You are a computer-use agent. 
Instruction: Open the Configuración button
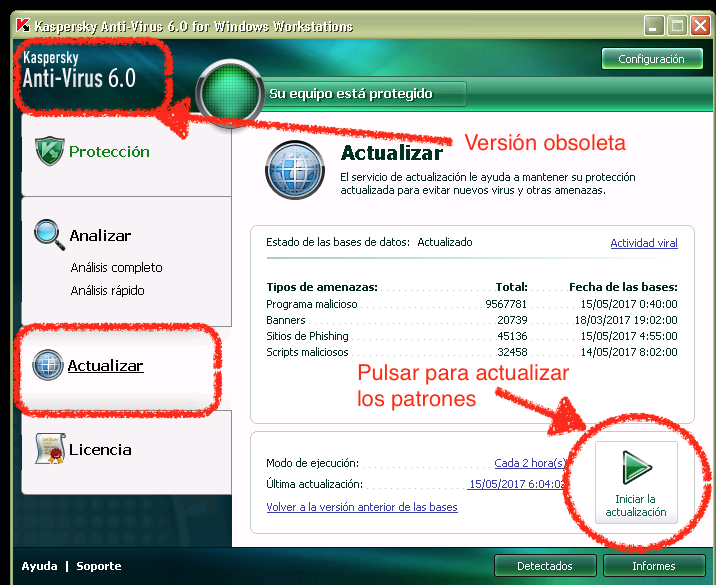652,59
